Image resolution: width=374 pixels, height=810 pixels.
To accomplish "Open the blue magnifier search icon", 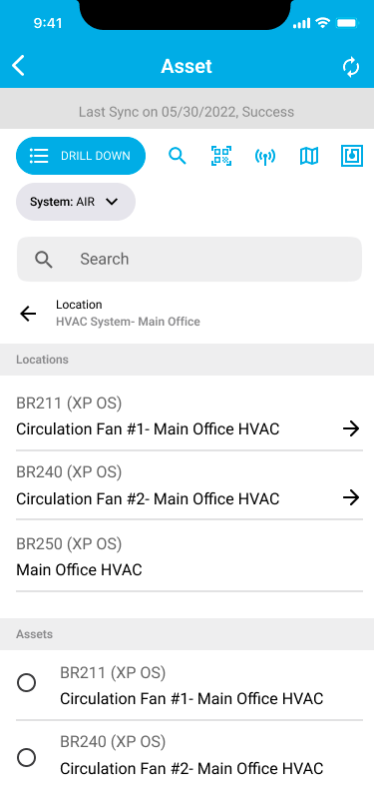I will tap(177, 155).
